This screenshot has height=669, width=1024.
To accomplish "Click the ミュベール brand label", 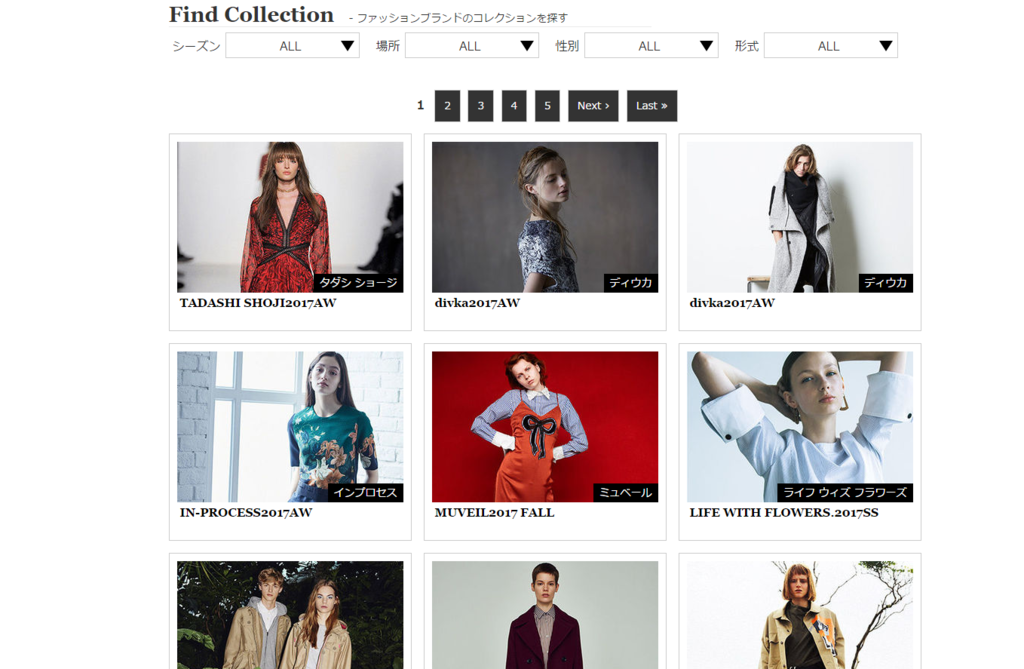I will tap(626, 493).
